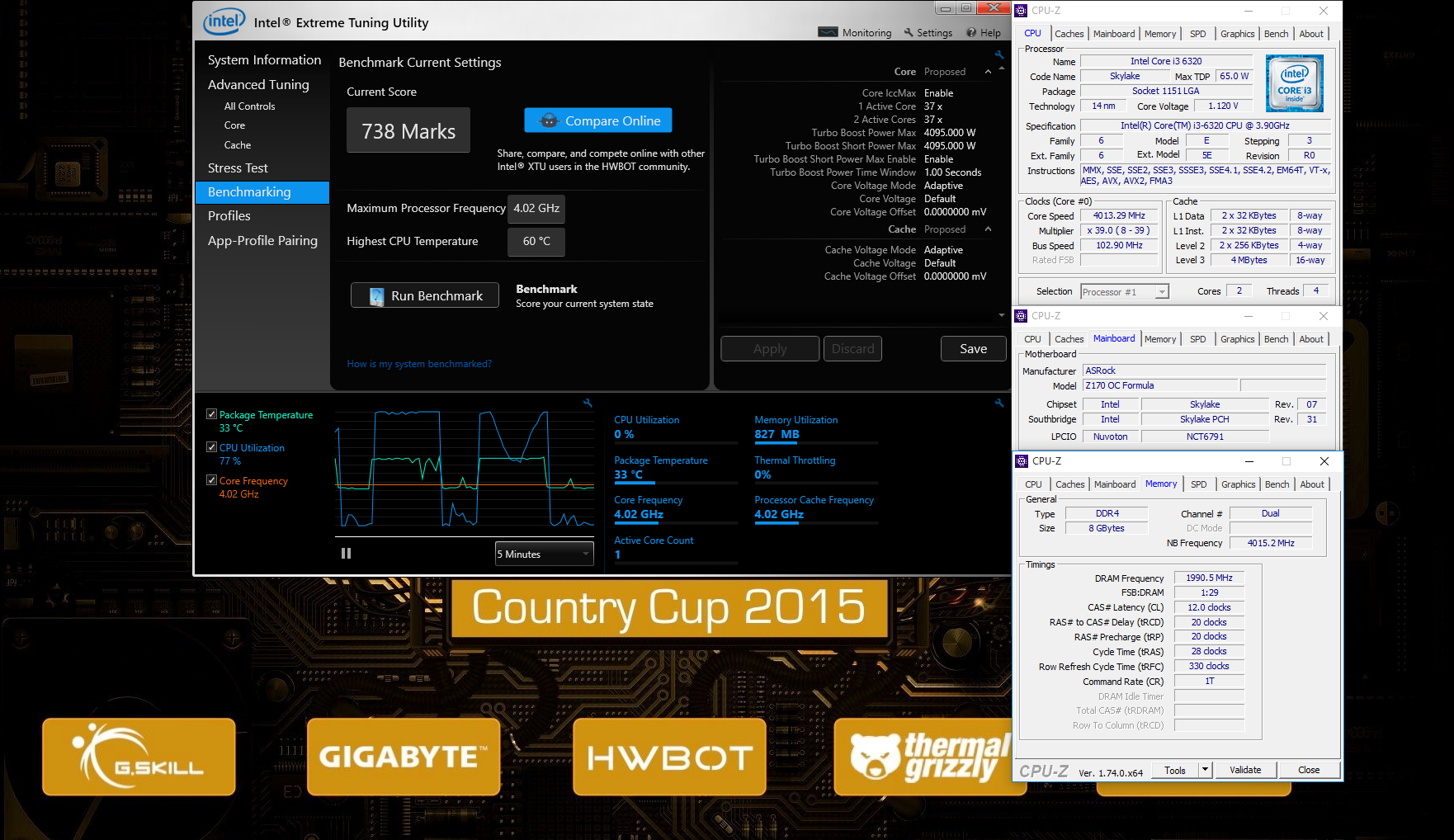
Task: Open the Monitoring panel icon
Action: tap(828, 32)
